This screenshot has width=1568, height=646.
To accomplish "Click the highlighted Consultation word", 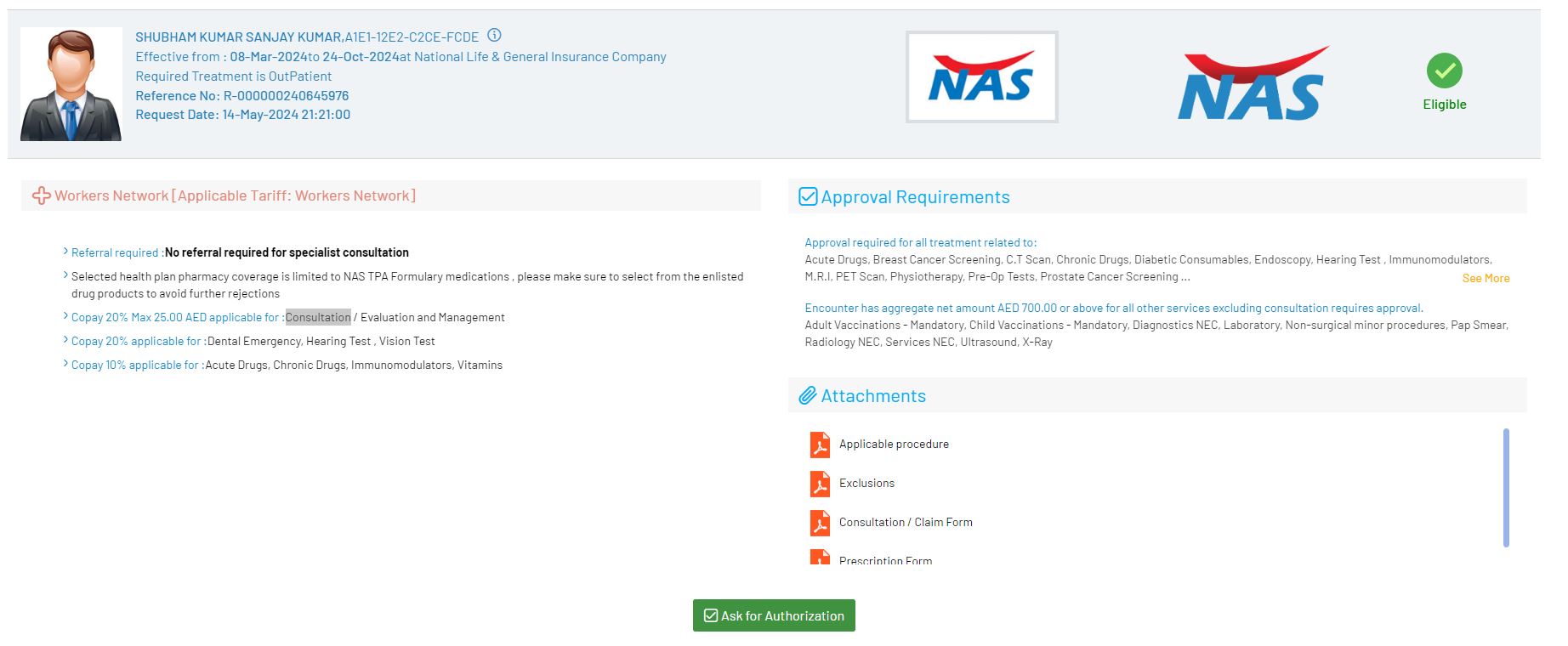I will pos(318,317).
